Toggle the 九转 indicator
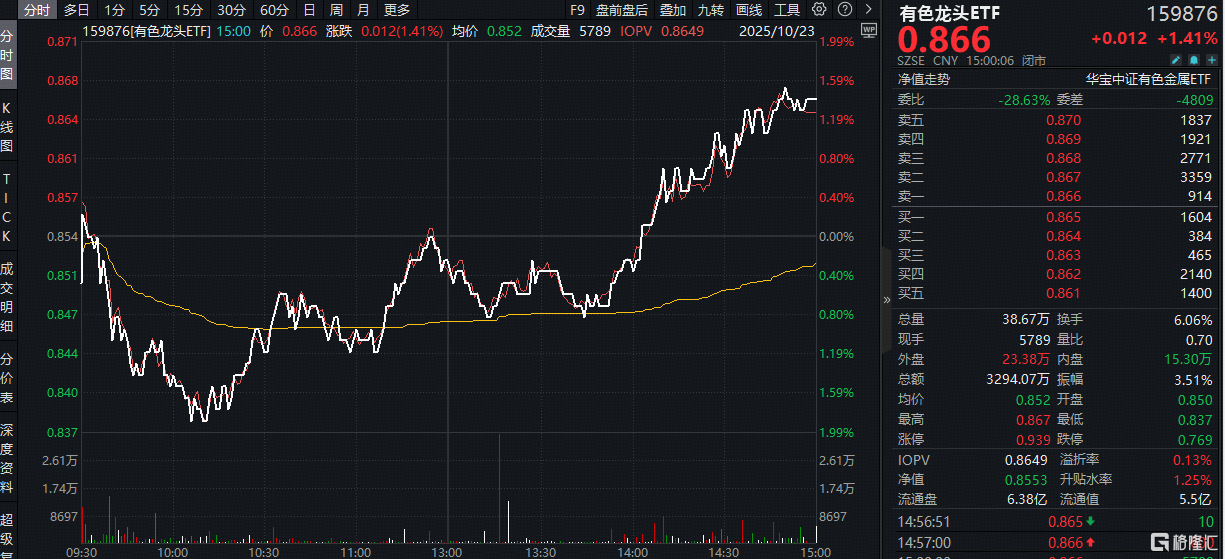Viewport: 1225px width, 559px height. 711,10
